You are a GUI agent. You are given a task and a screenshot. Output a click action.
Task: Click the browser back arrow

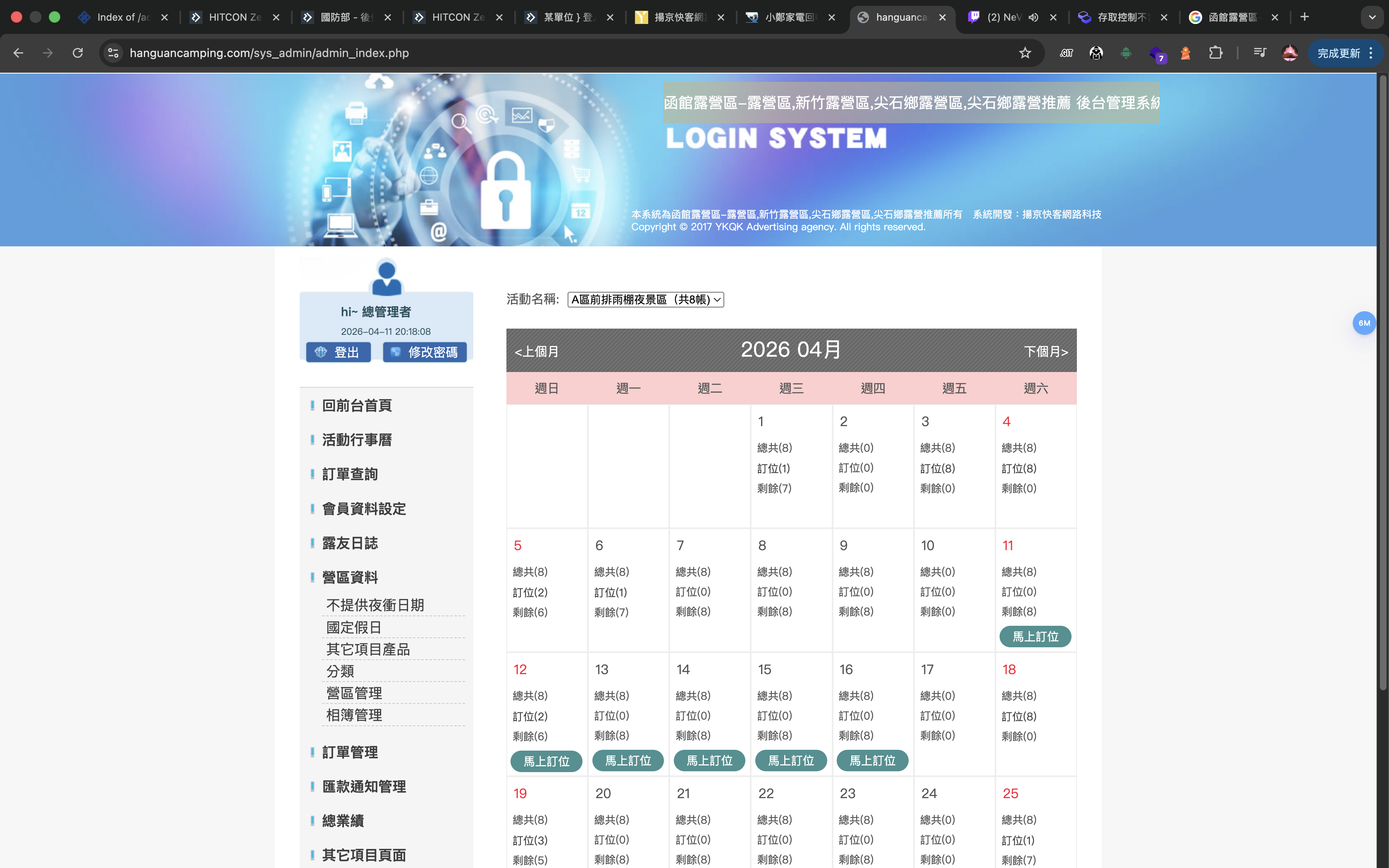click(x=18, y=53)
